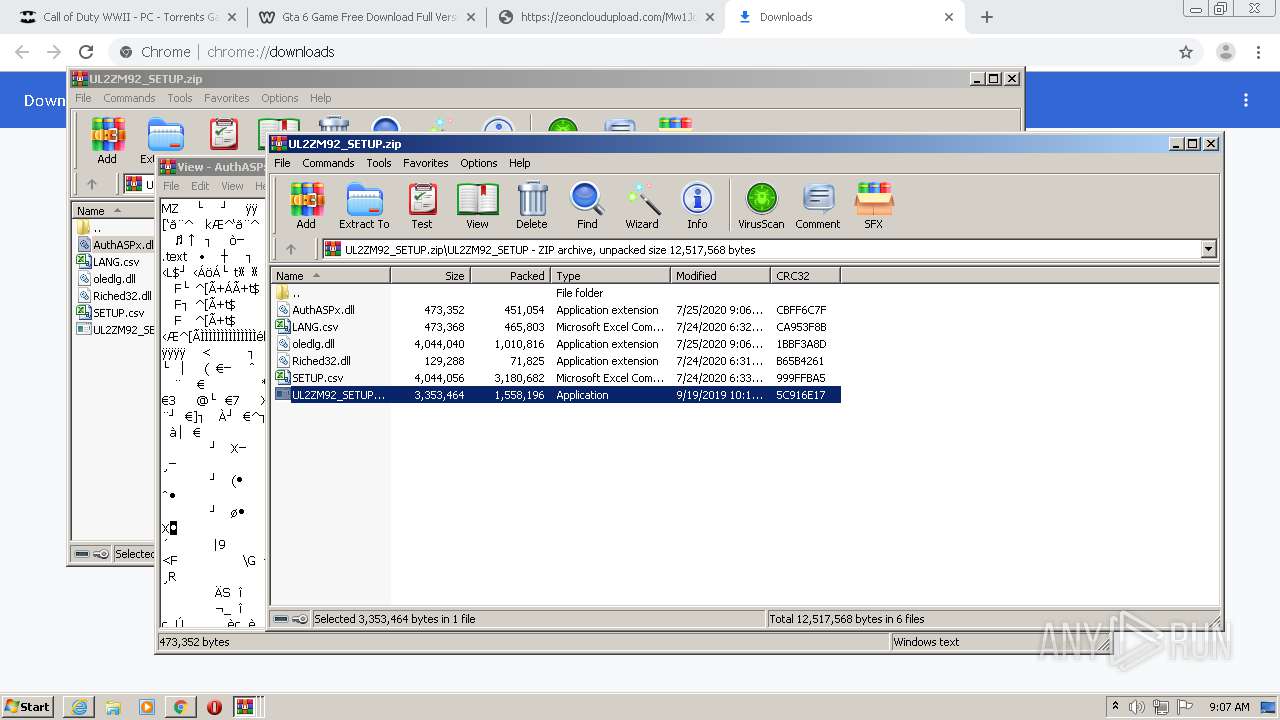Select LANG.csv in background WinRAR window
1280x720 pixels.
116,262
